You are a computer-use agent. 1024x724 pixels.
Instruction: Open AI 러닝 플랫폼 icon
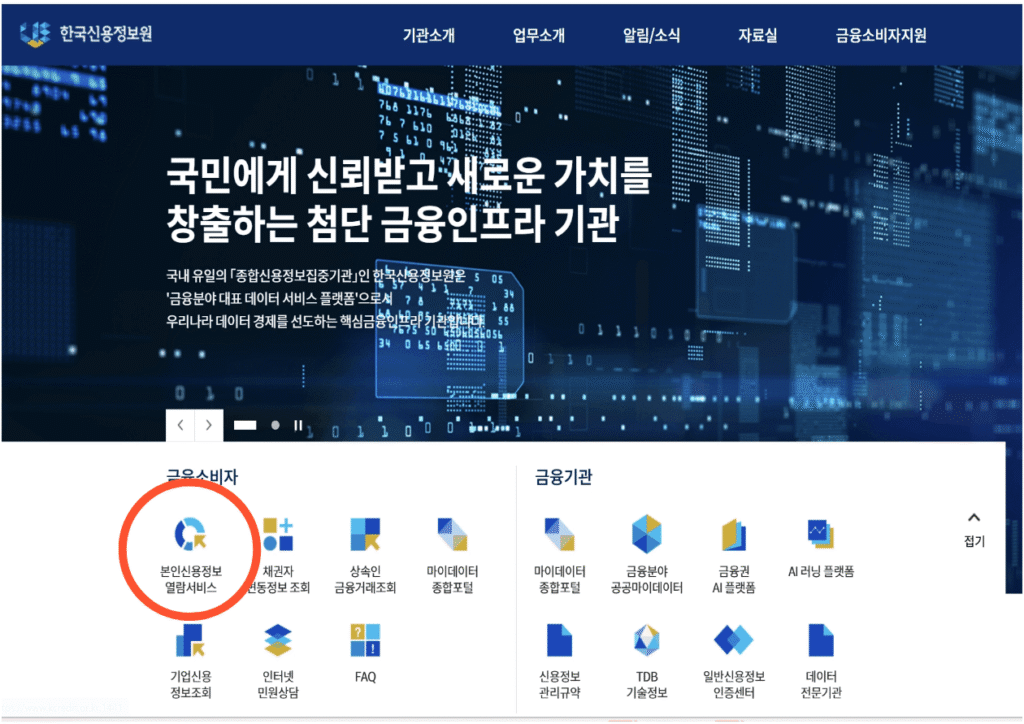click(821, 535)
